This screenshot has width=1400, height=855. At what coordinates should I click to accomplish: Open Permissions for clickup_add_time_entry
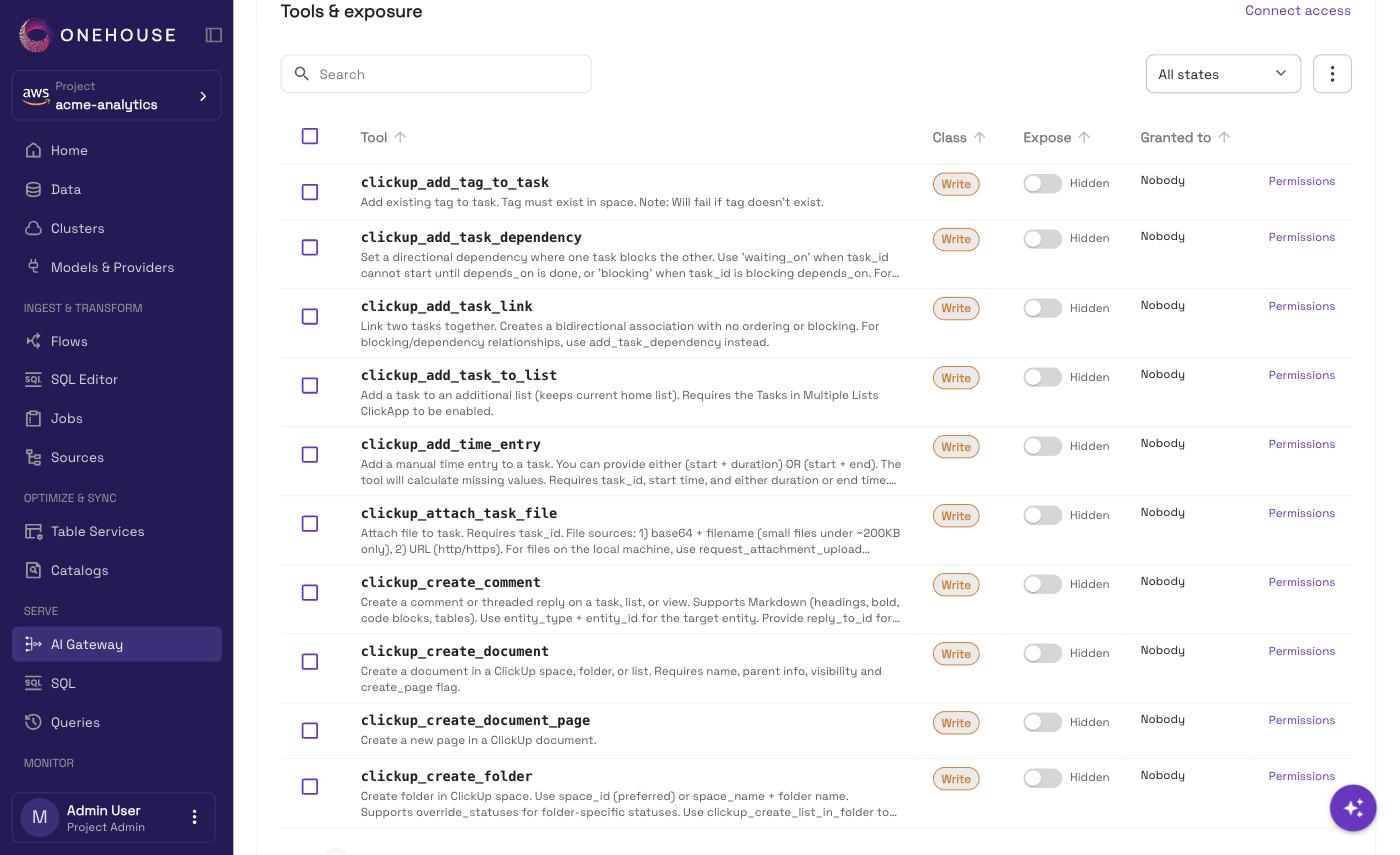(1302, 444)
